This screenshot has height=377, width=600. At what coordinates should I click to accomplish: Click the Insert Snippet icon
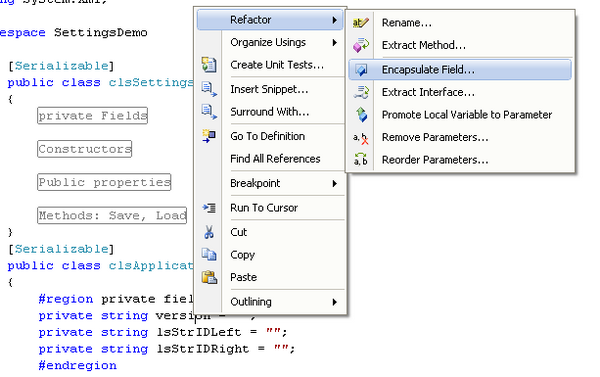pyautogui.click(x=209, y=89)
